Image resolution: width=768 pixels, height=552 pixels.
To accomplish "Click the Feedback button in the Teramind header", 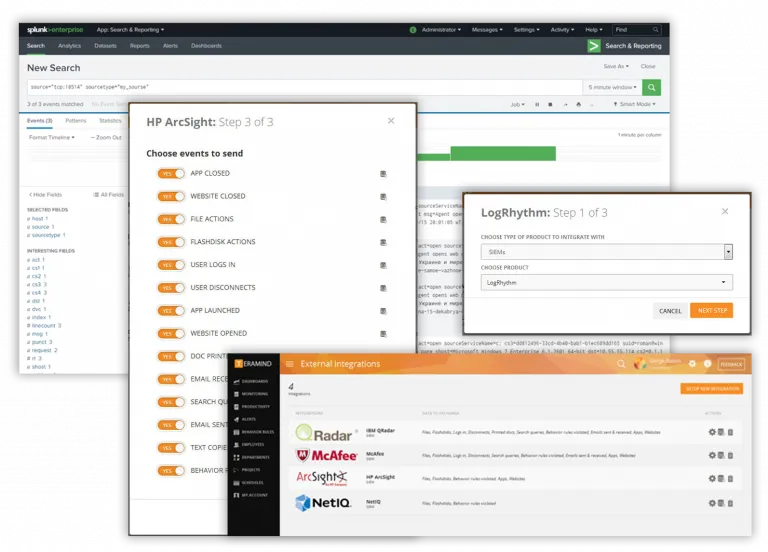I will [x=731, y=364].
